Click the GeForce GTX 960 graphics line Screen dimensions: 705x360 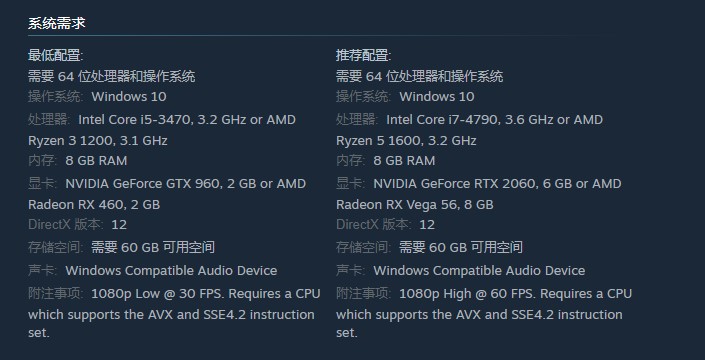click(x=186, y=184)
